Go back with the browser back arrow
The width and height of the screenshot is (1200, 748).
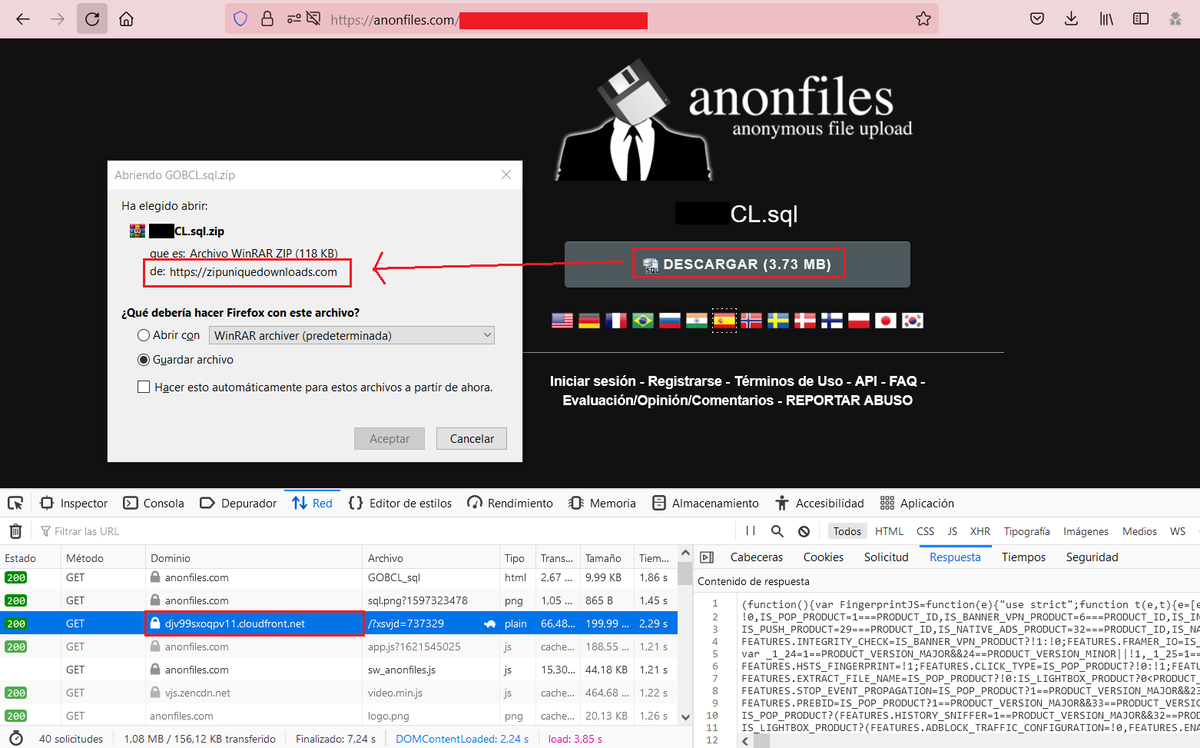coord(23,19)
